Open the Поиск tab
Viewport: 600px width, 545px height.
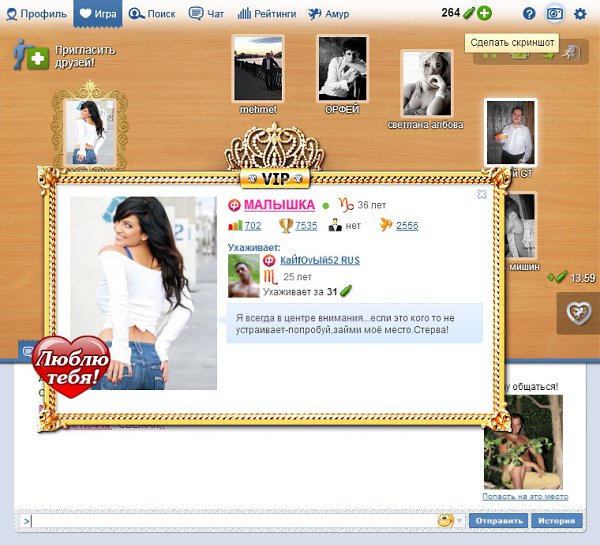152,14
